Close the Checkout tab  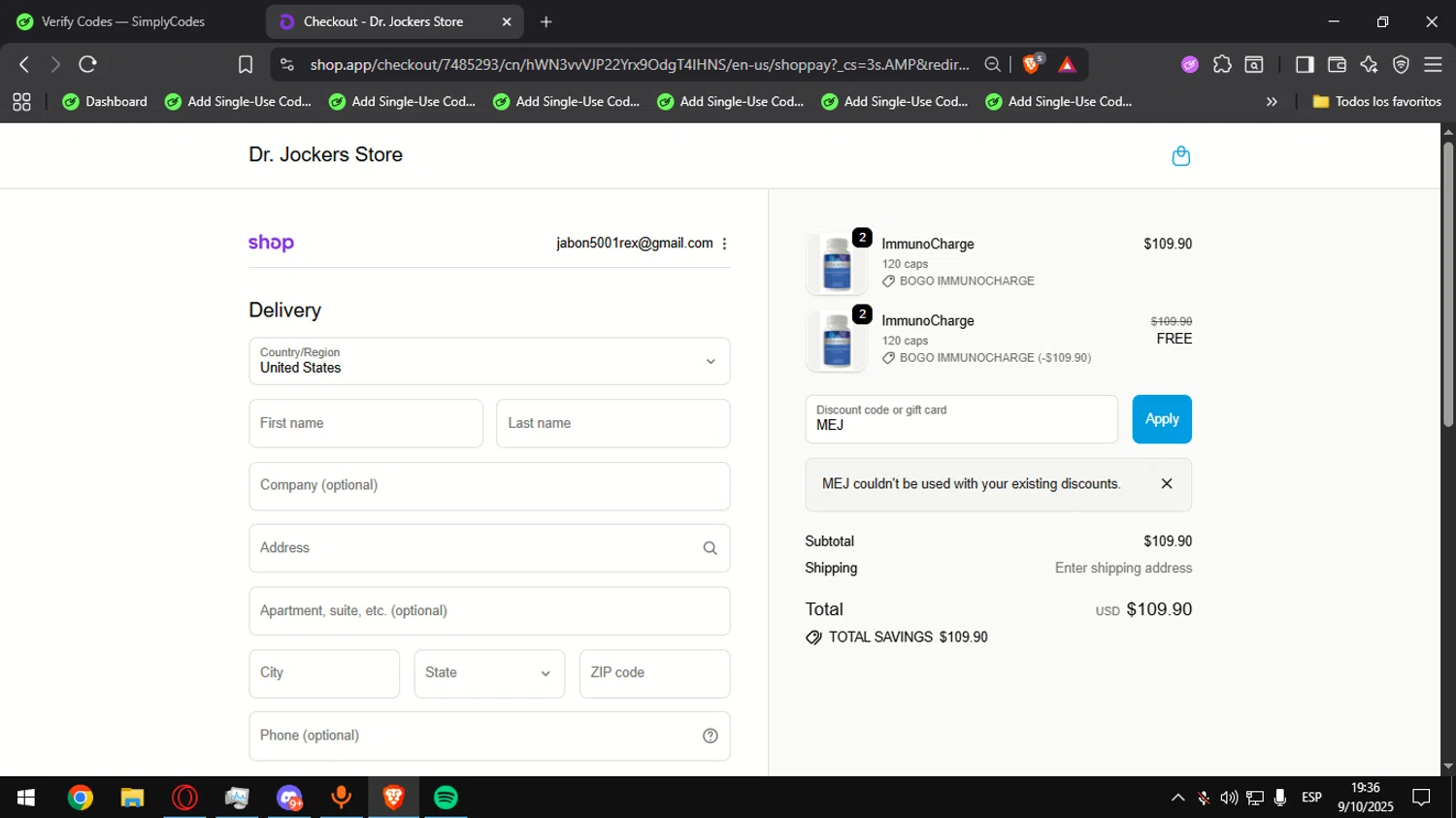(x=507, y=21)
